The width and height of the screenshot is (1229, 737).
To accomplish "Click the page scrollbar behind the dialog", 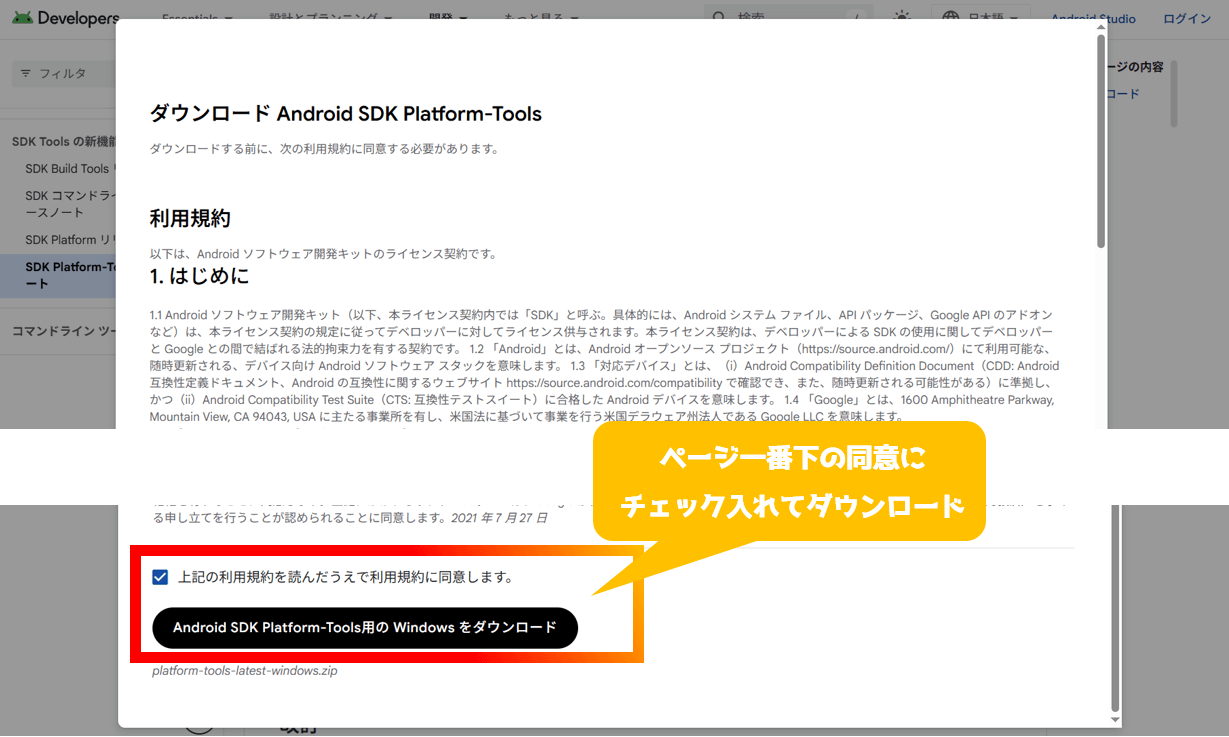I will (x=1174, y=95).
